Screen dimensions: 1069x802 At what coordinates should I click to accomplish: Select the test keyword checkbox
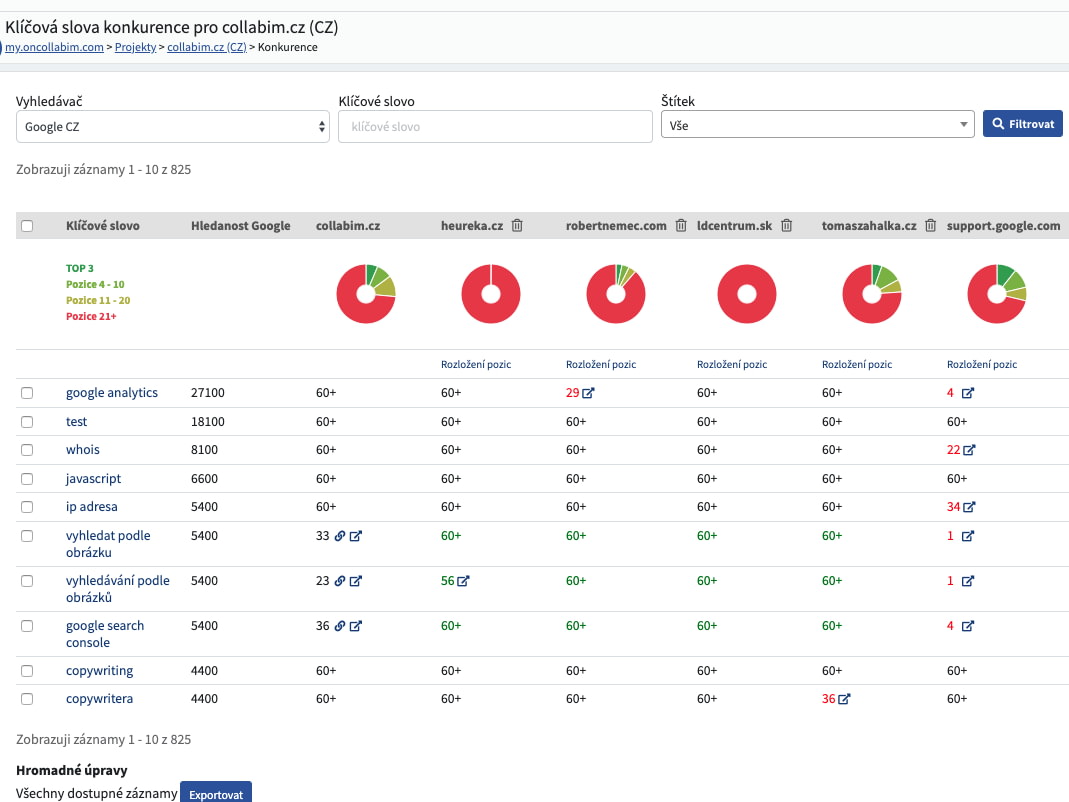click(x=27, y=422)
